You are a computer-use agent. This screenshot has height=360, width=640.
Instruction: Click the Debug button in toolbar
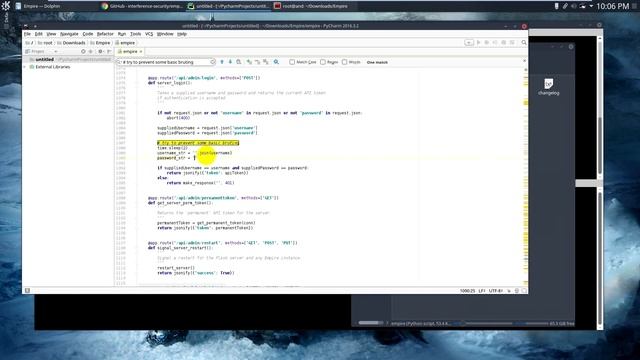(487, 42)
